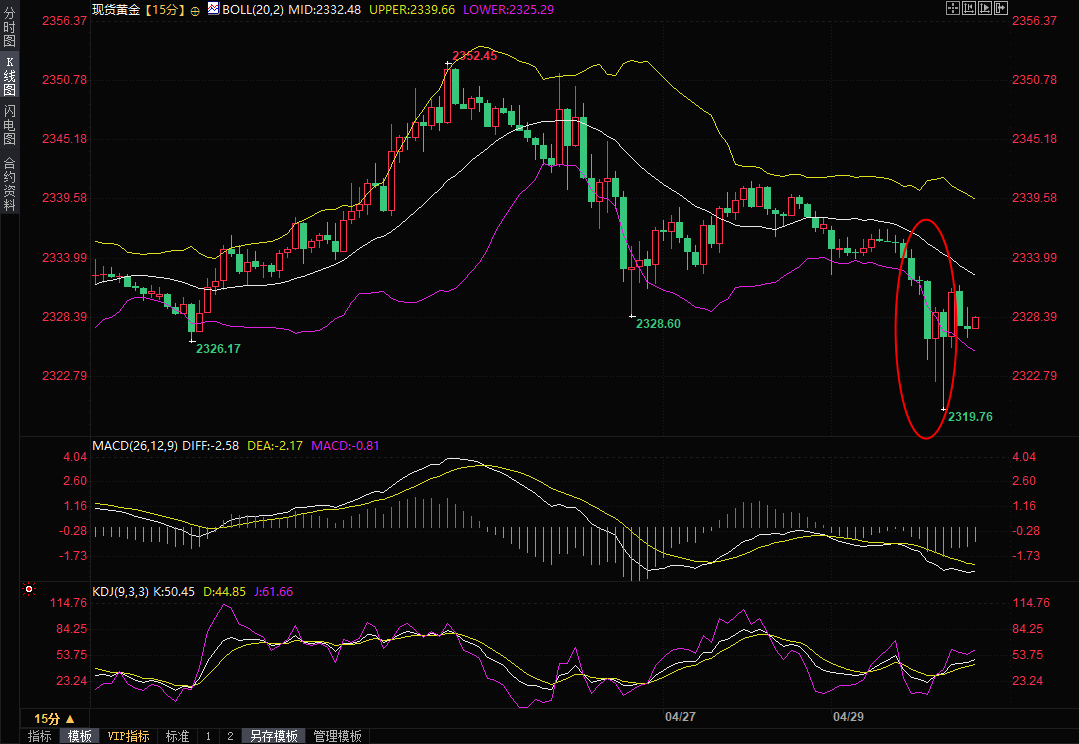Screen dimensions: 1079x744
Task: Click the red gear icon beside KDJ
Action: click(x=29, y=591)
